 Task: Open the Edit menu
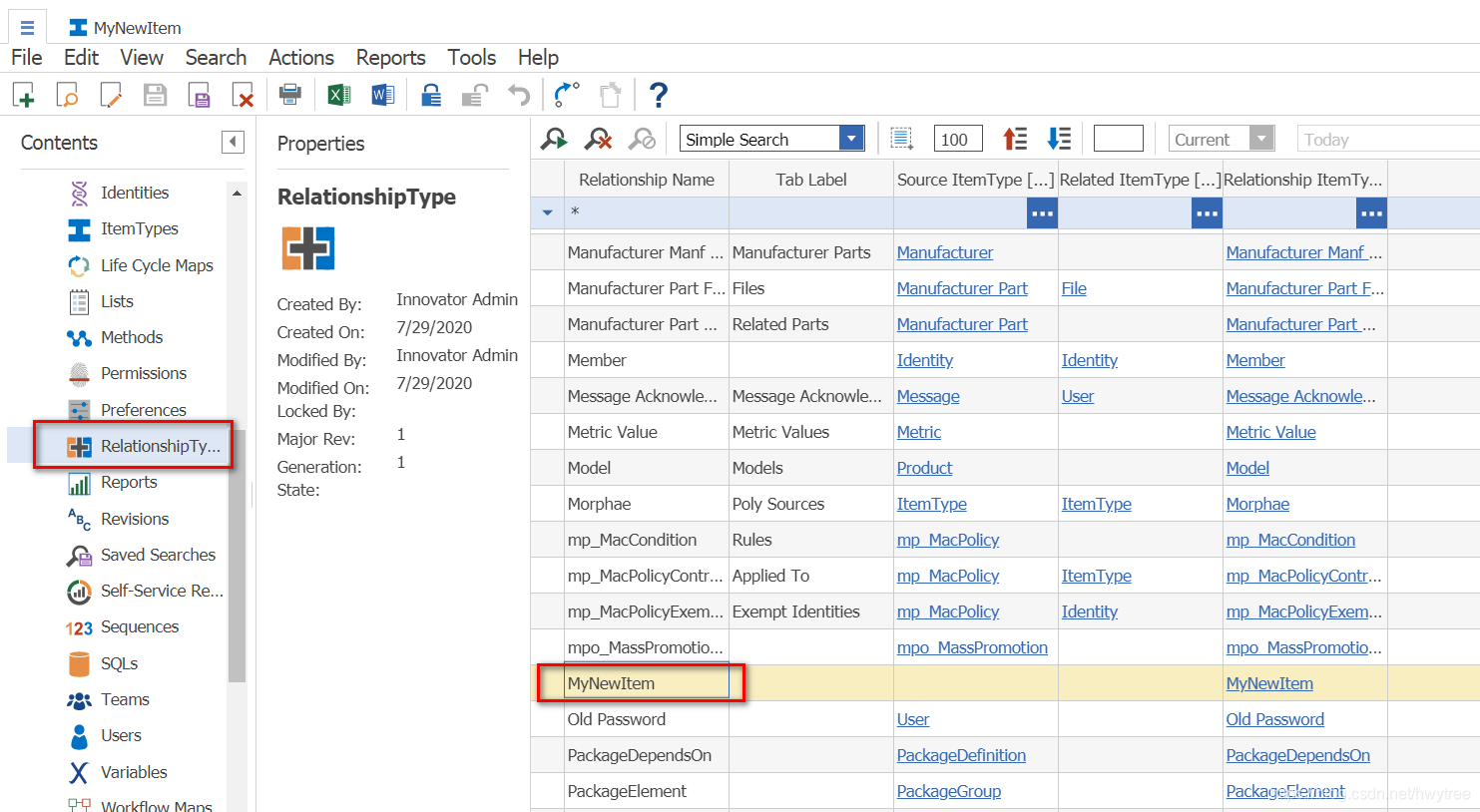[x=81, y=58]
